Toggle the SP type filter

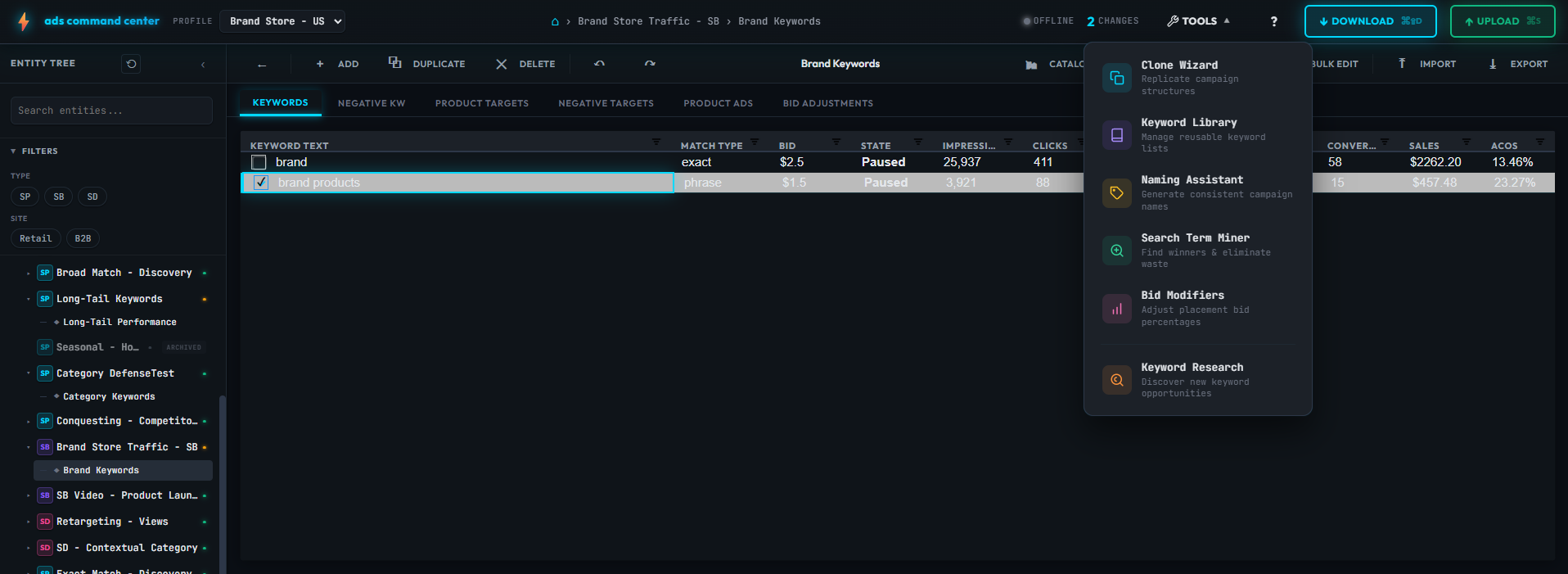[x=25, y=197]
